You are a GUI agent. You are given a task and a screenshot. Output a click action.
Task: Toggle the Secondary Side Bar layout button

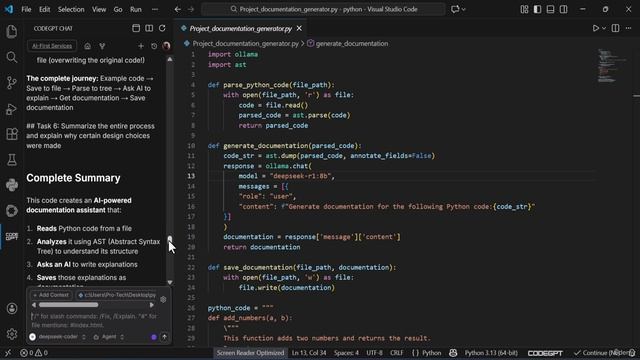(563, 9)
